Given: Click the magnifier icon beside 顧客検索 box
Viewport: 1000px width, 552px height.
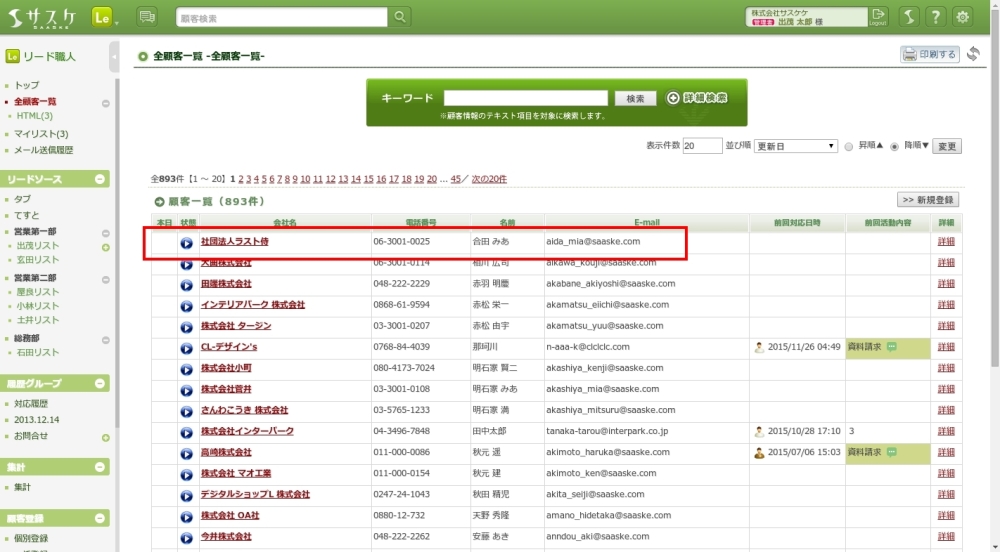Looking at the screenshot, I should [400, 17].
